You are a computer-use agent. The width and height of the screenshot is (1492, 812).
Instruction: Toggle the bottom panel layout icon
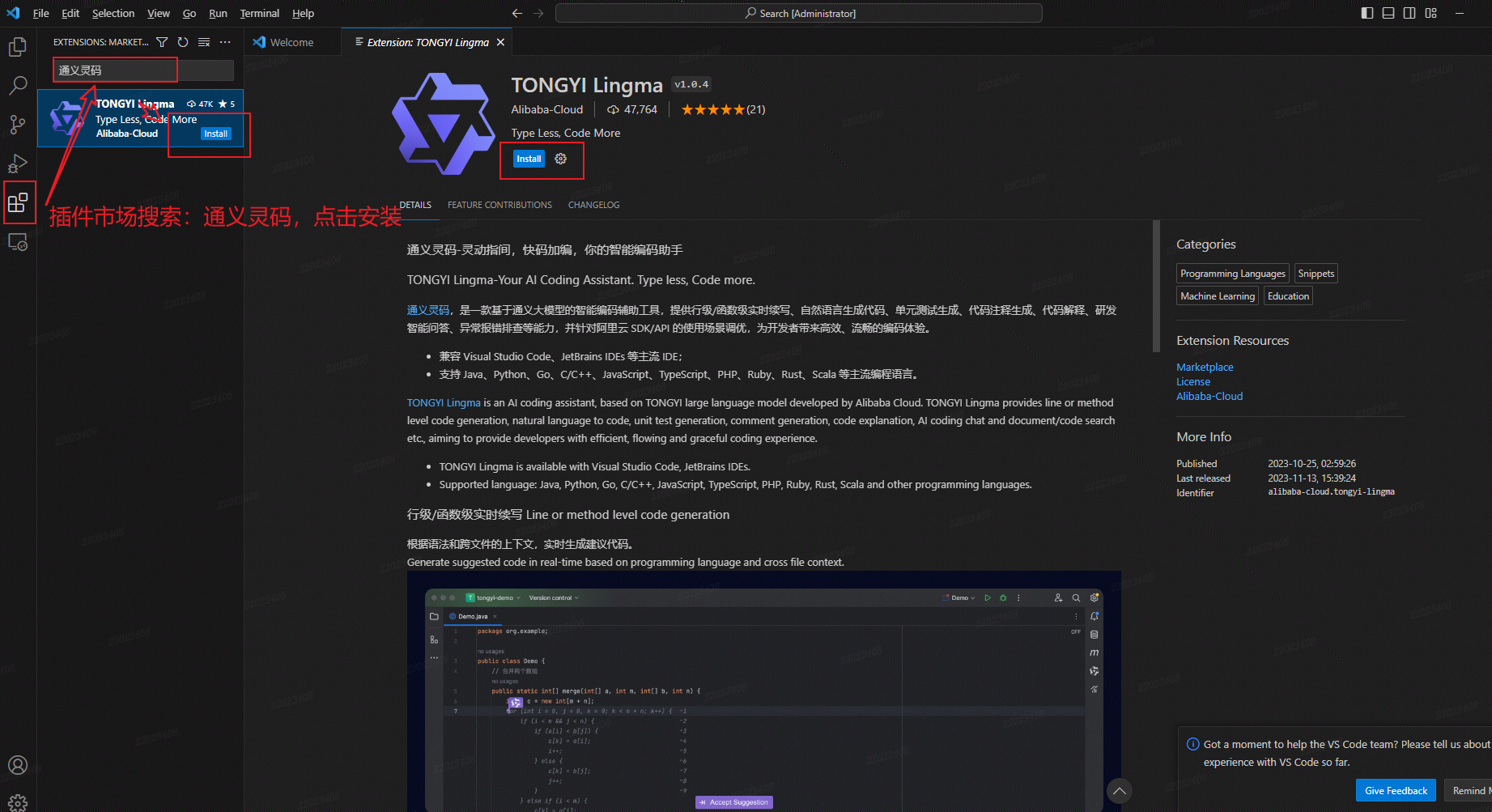point(1388,13)
